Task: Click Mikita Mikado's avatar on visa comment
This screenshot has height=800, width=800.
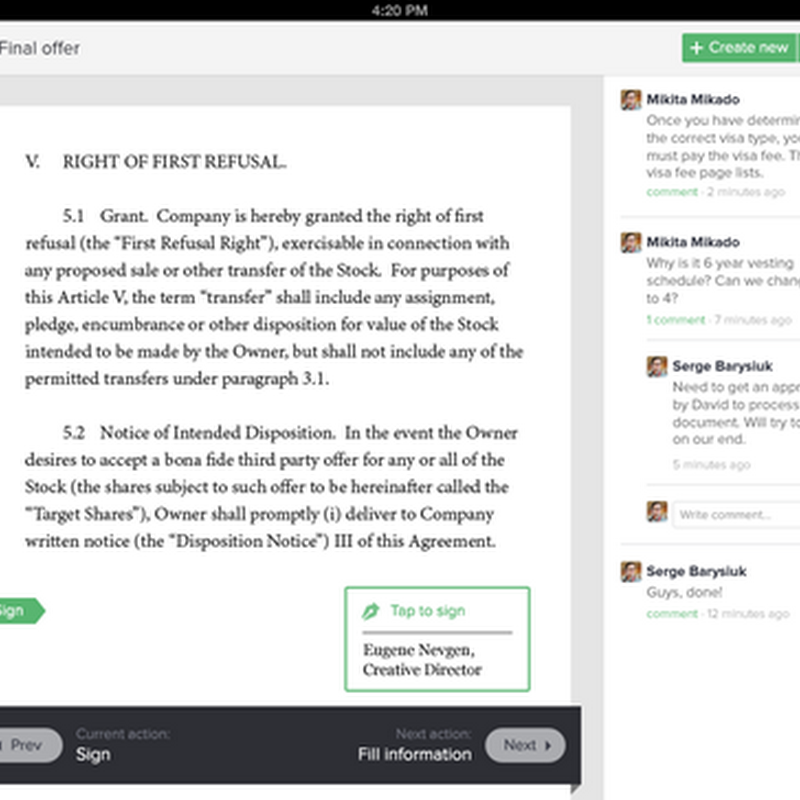Action: point(631,100)
